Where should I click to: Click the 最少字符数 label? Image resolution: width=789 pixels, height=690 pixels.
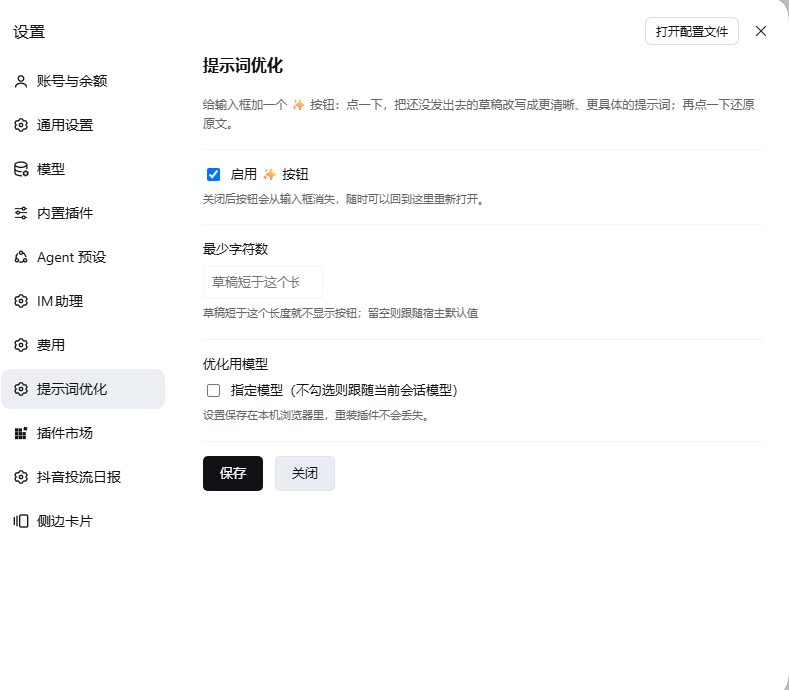235,249
